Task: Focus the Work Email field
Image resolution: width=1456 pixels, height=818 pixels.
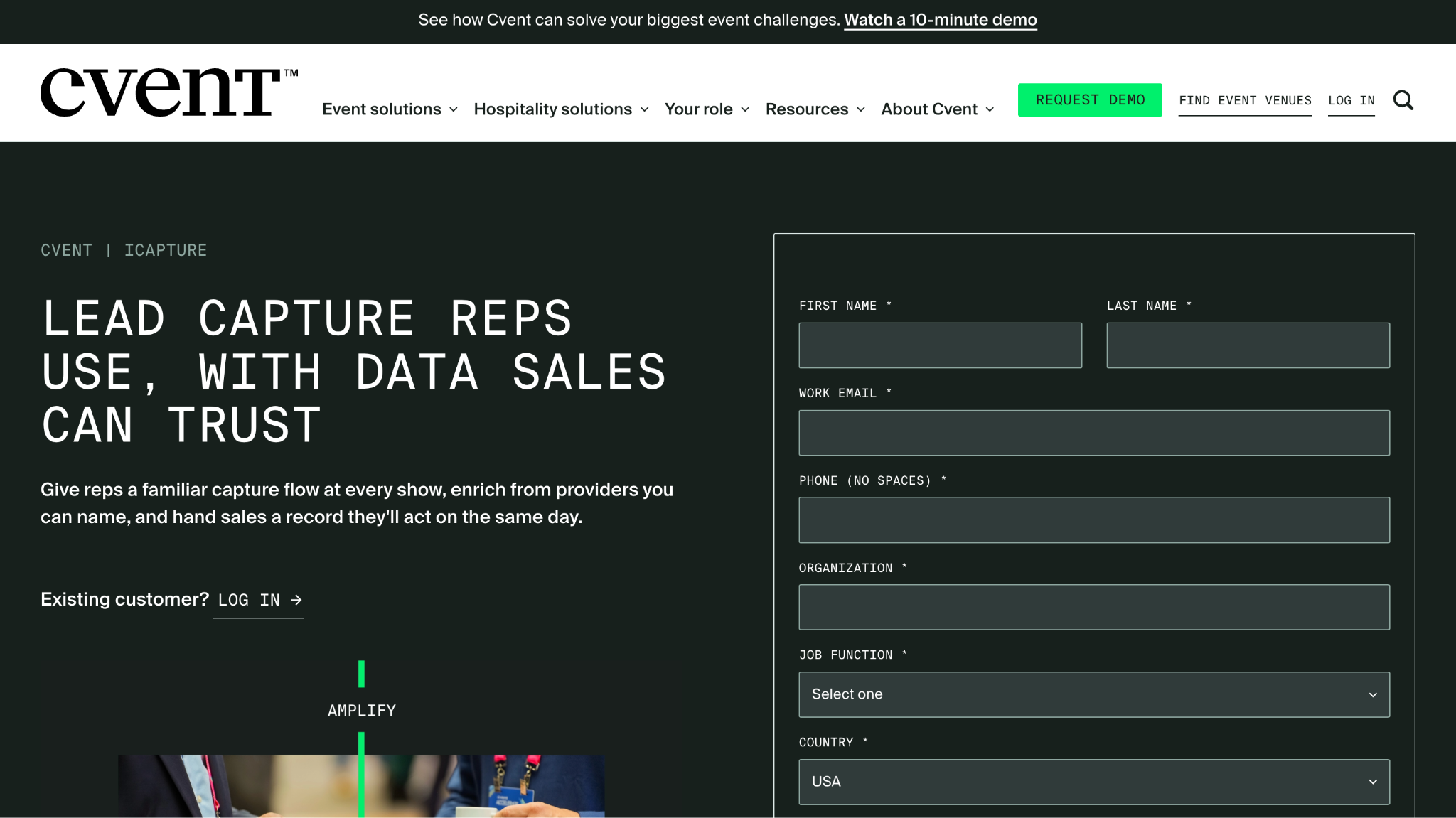Action: click(x=1094, y=433)
